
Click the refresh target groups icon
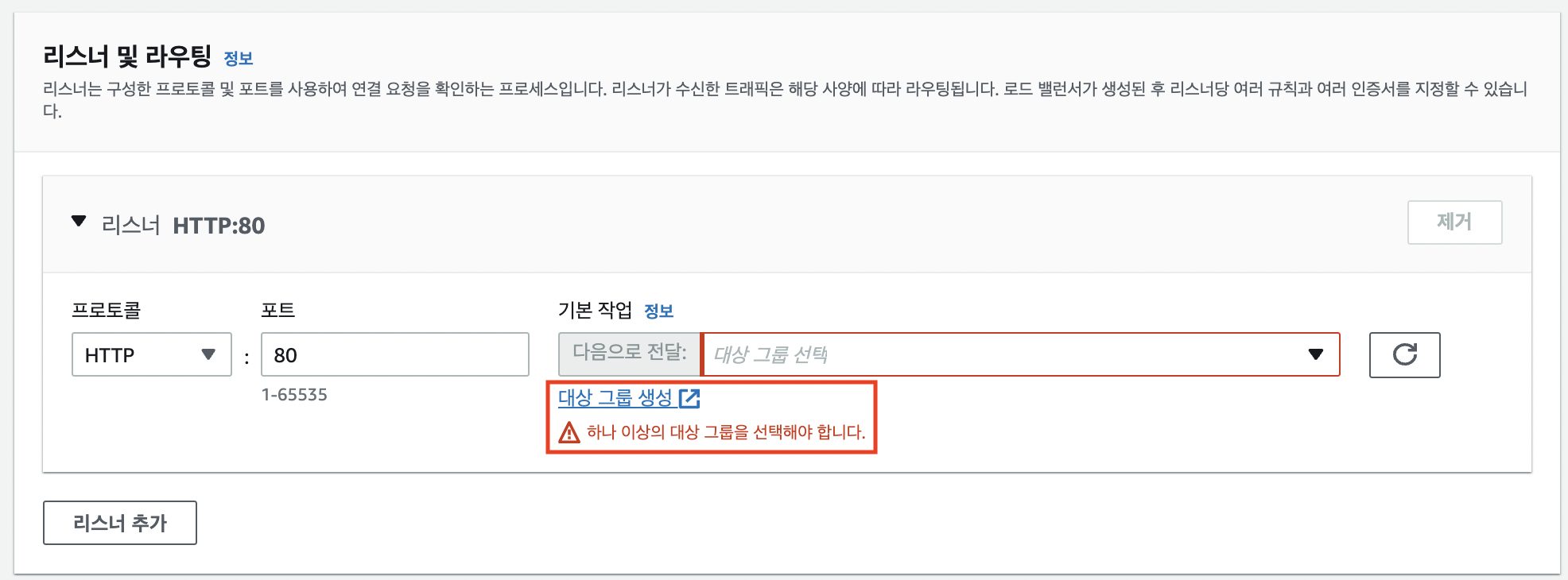pos(1404,355)
